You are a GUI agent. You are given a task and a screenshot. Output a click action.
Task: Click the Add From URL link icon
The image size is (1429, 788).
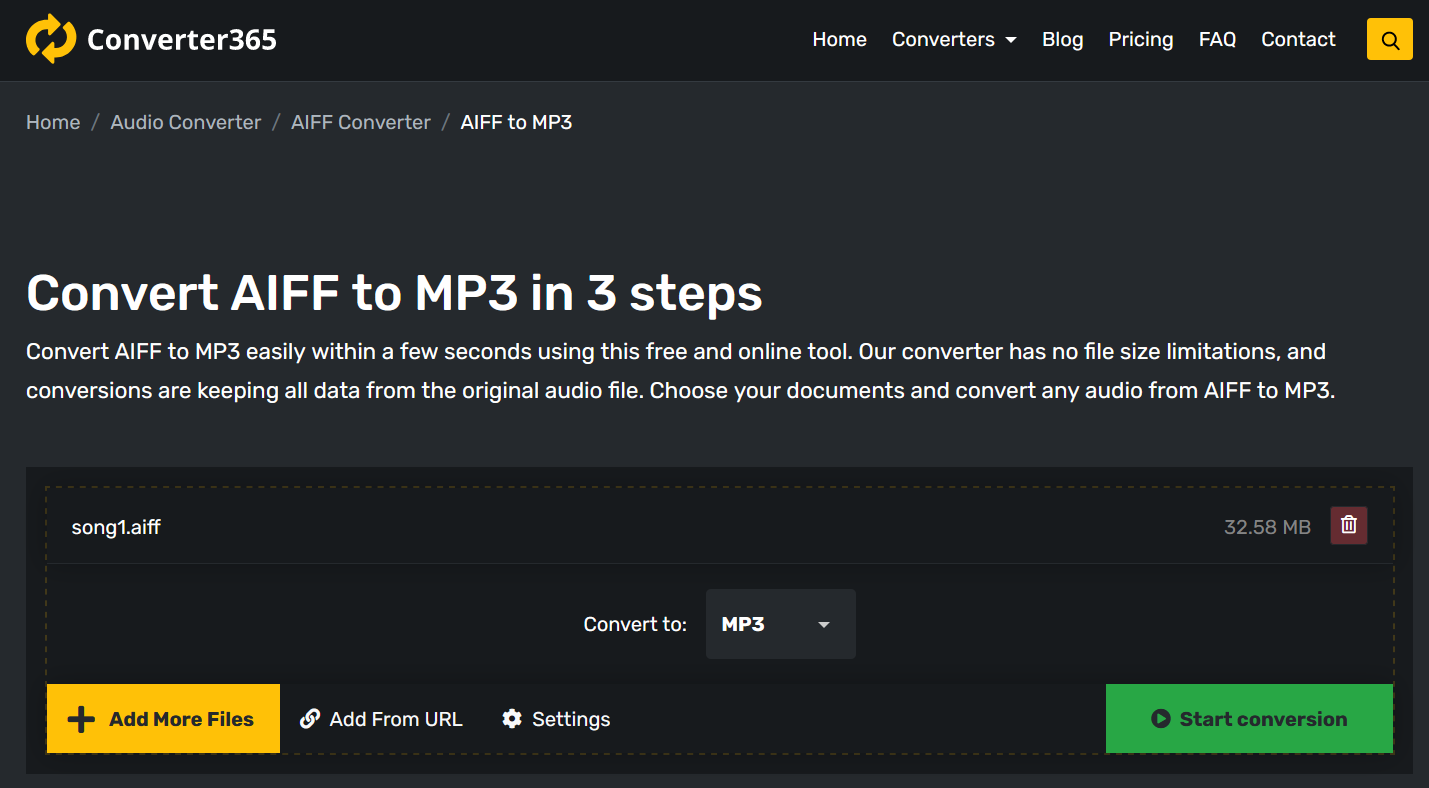[310, 719]
